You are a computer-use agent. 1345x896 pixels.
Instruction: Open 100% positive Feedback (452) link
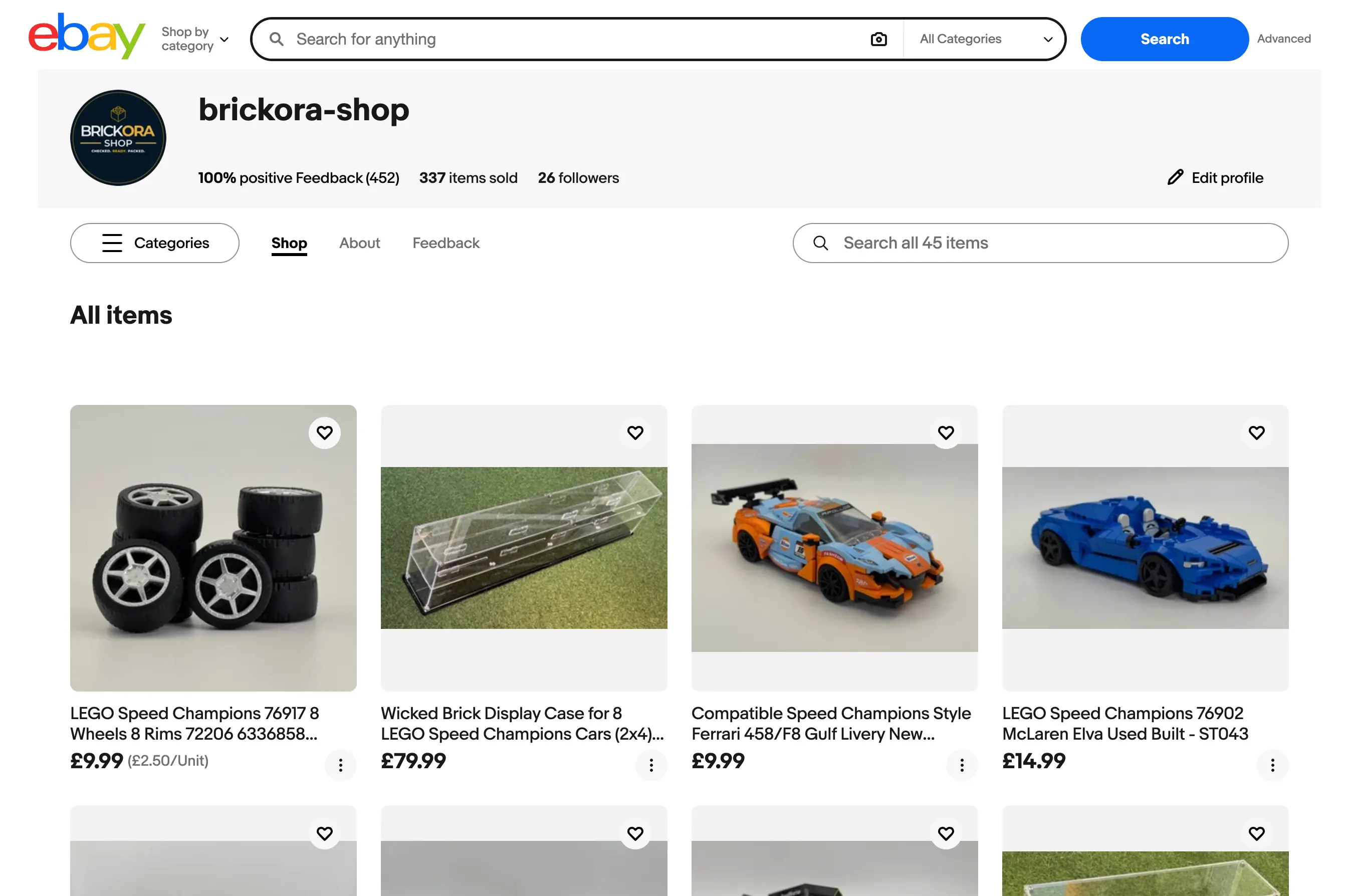(x=298, y=178)
